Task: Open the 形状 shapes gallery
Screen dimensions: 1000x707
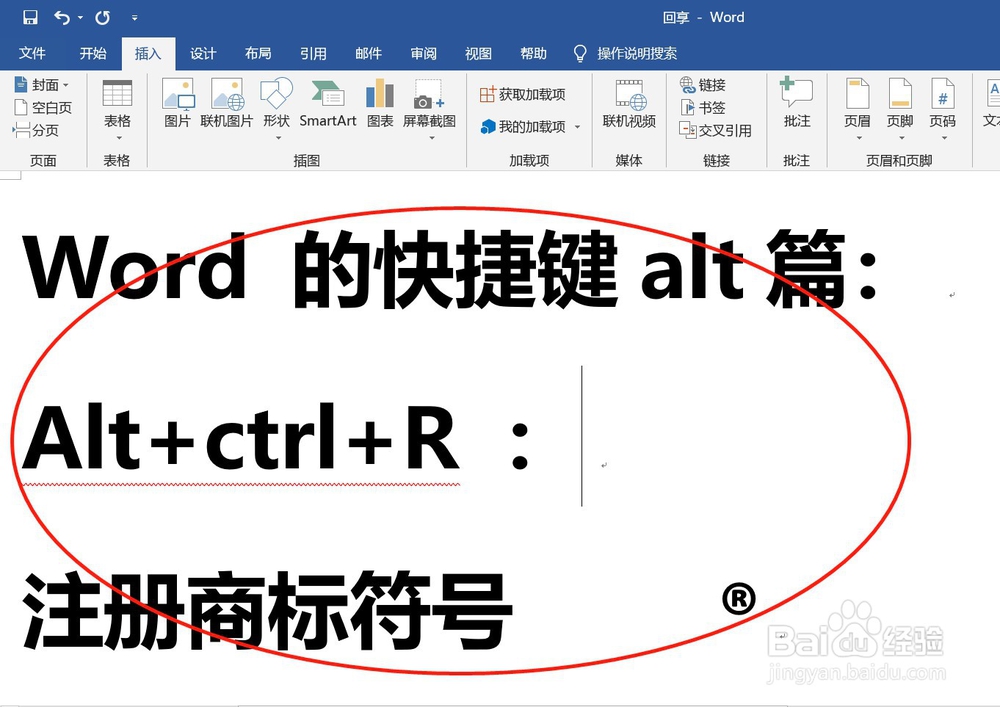Action: tap(277, 108)
